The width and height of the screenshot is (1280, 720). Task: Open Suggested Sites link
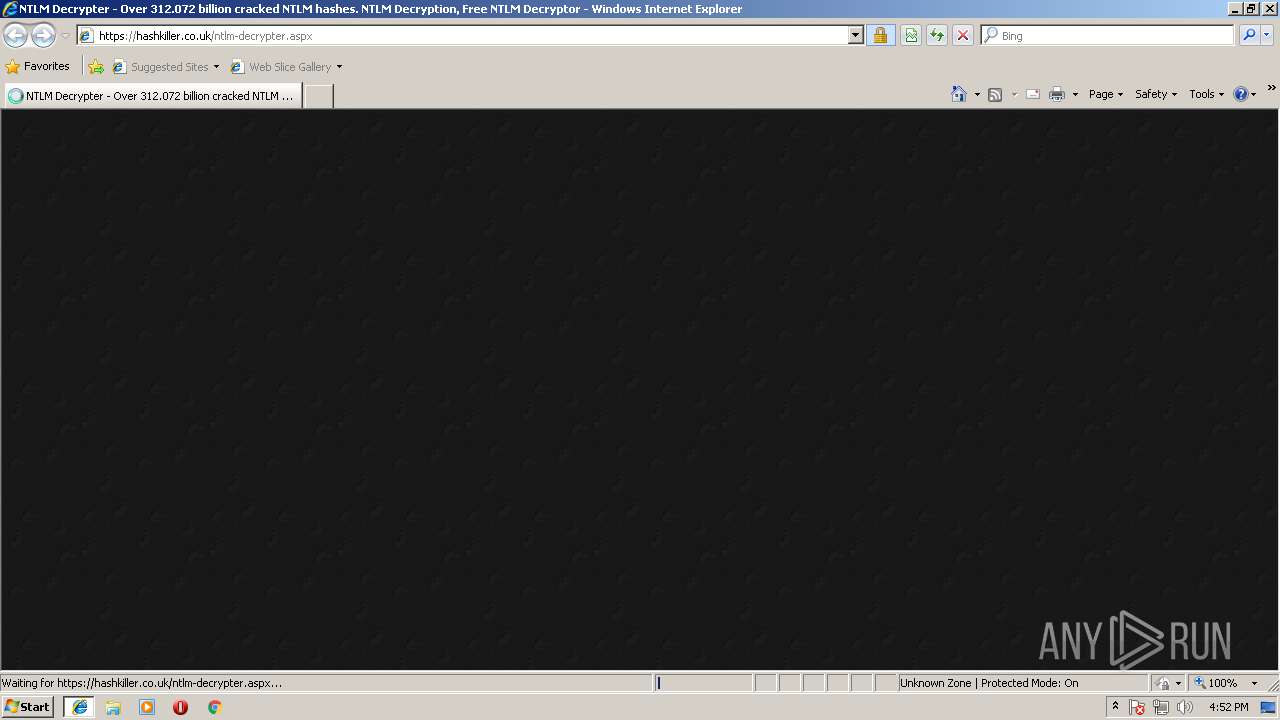point(165,67)
